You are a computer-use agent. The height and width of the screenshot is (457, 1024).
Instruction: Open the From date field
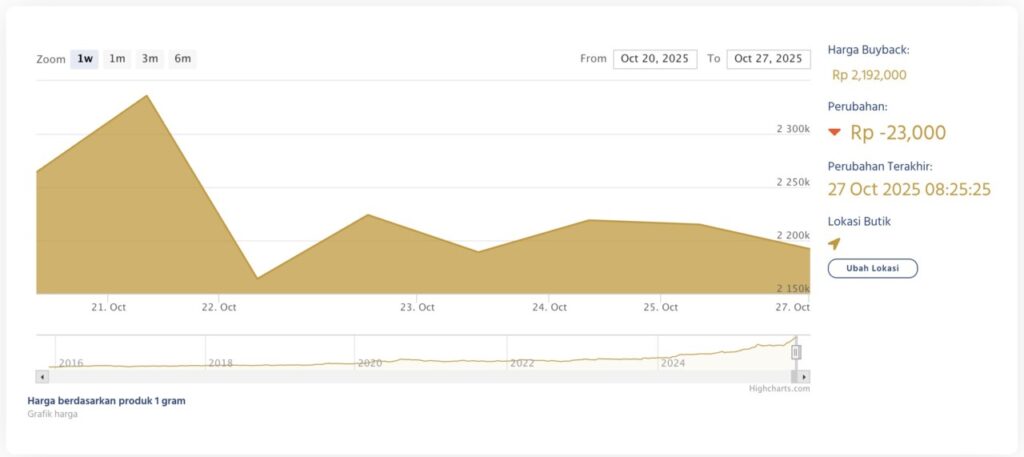pyautogui.click(x=655, y=59)
